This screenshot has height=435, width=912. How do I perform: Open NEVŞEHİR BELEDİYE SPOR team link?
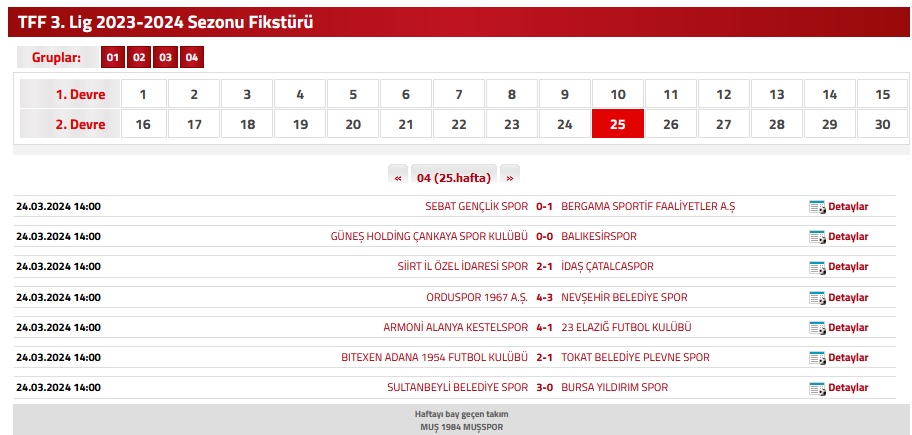click(624, 297)
